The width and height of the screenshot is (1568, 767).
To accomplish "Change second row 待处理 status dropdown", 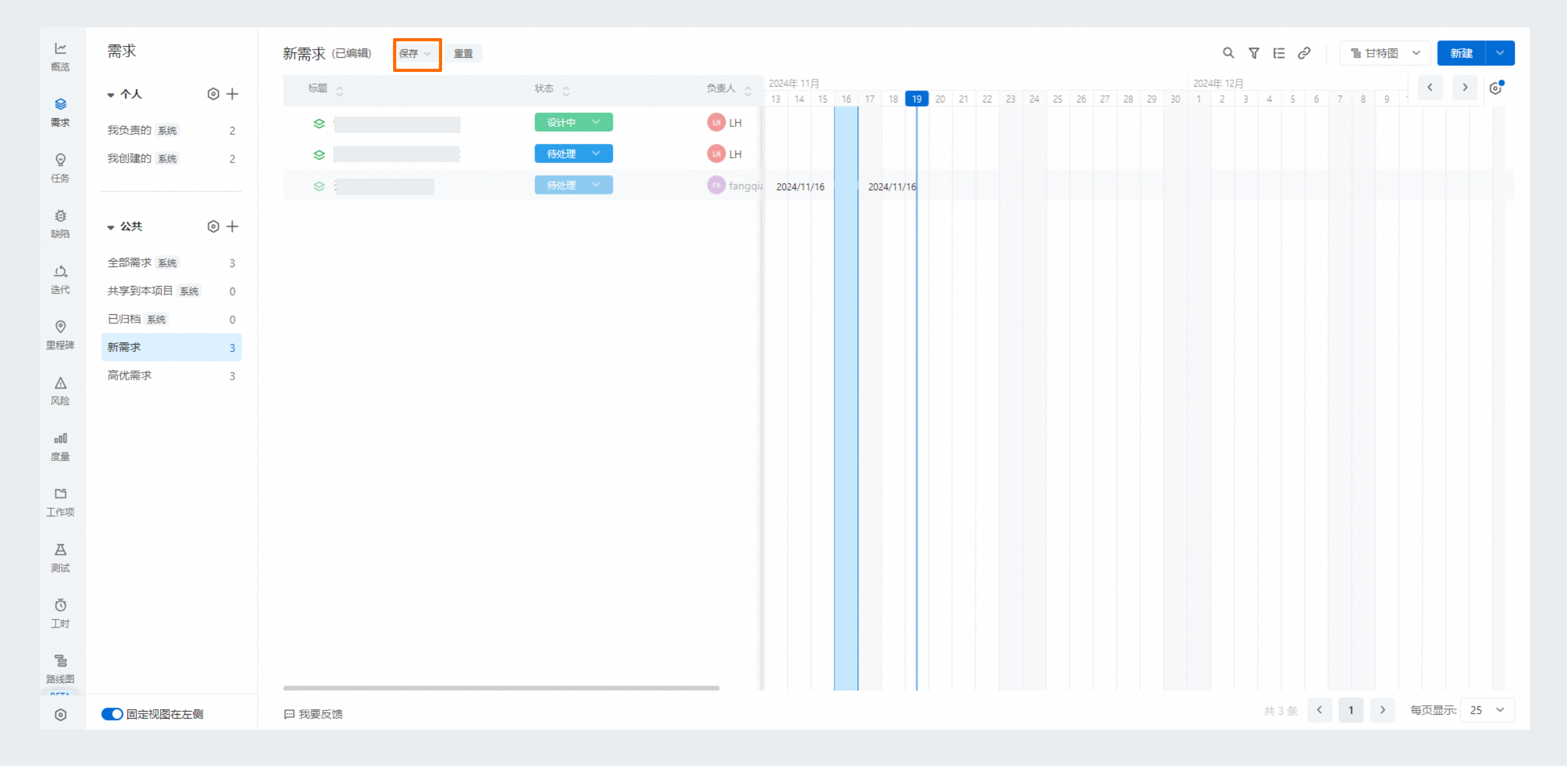I will click(x=574, y=154).
